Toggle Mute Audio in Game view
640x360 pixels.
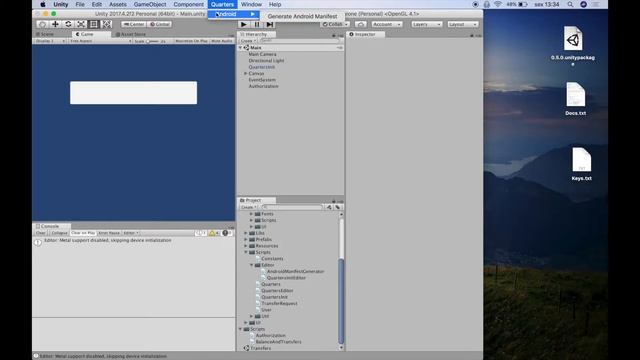click(x=222, y=41)
